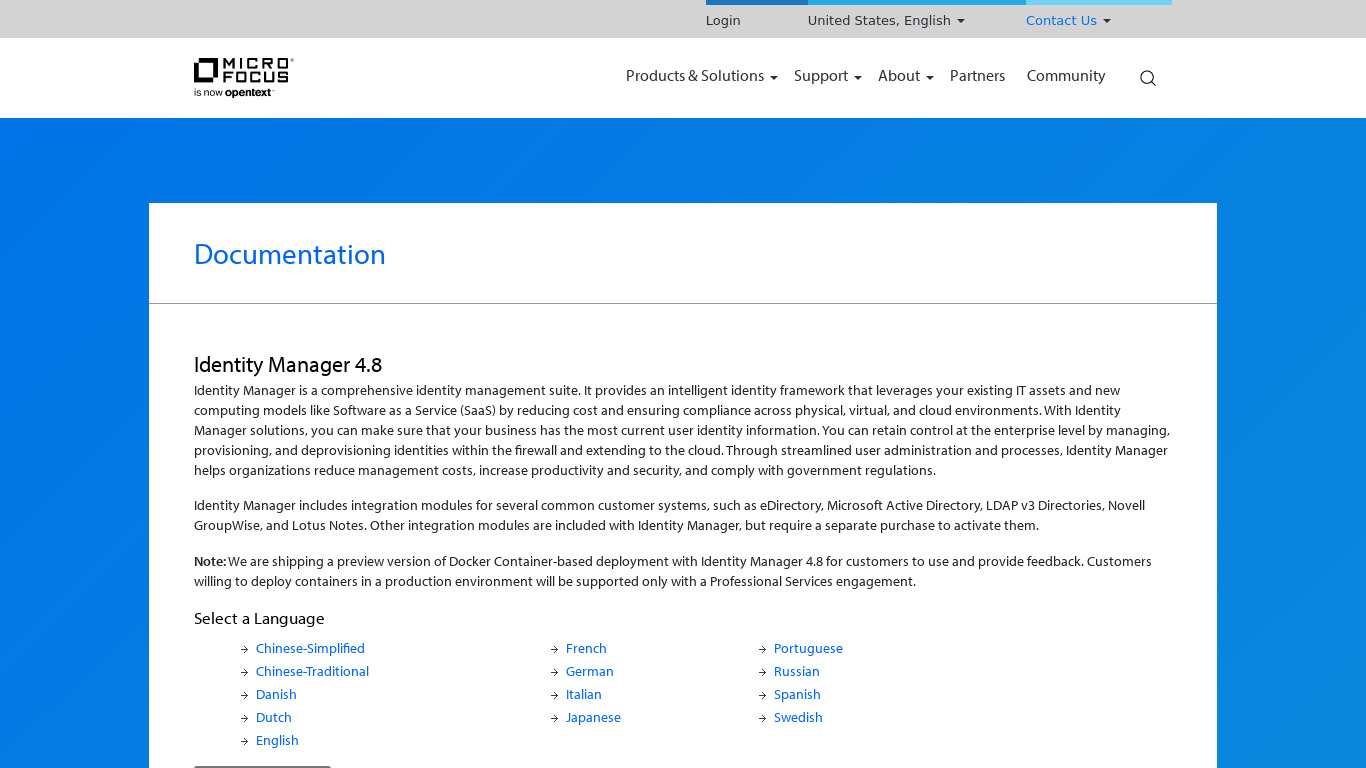The height and width of the screenshot is (768, 1366).
Task: Click the bold Note: label
Action: pos(210,562)
